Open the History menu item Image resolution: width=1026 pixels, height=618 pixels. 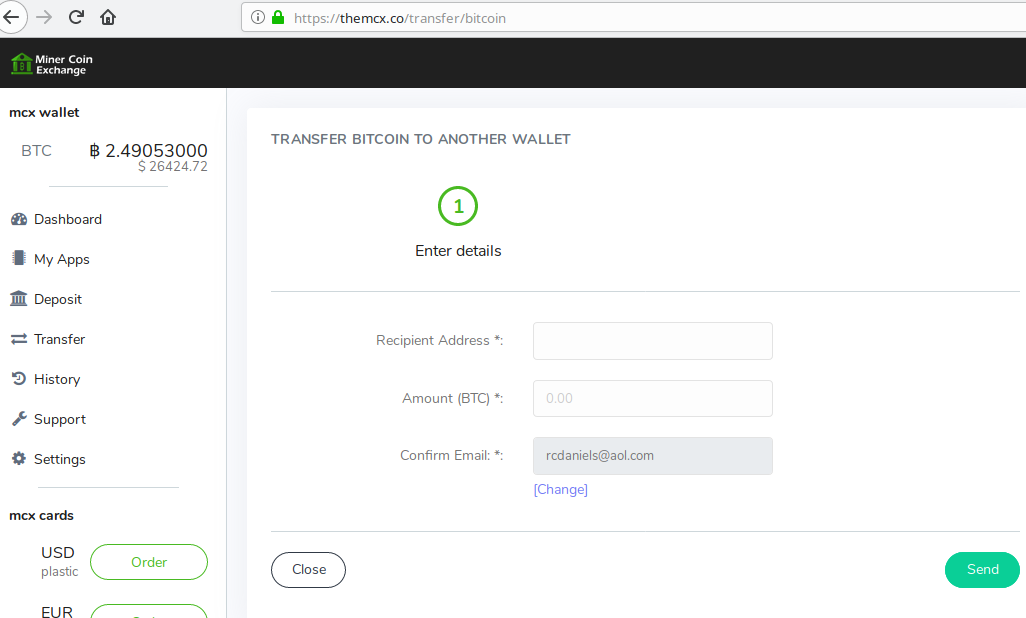click(x=57, y=379)
